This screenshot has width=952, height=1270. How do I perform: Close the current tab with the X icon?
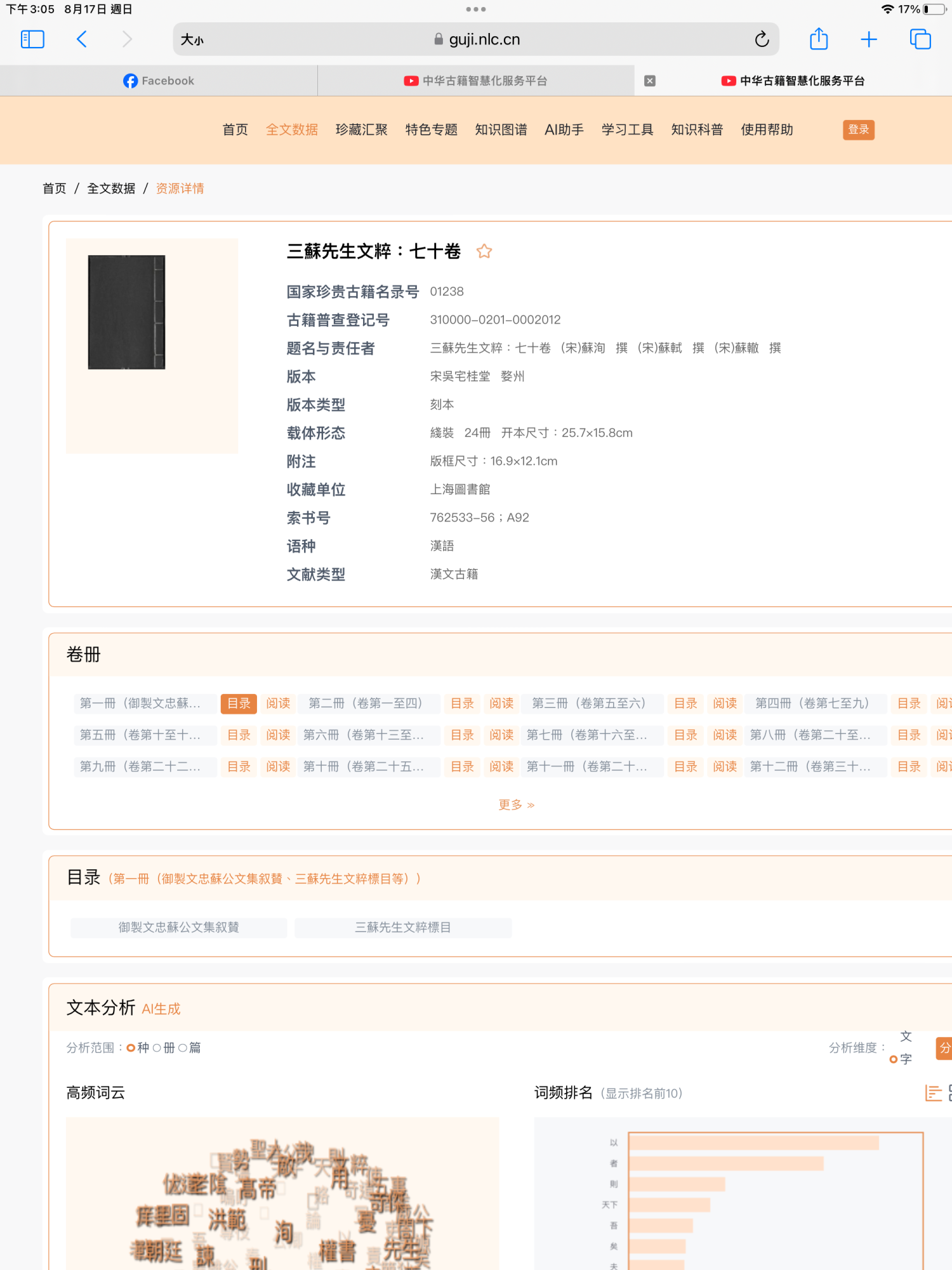tap(650, 81)
